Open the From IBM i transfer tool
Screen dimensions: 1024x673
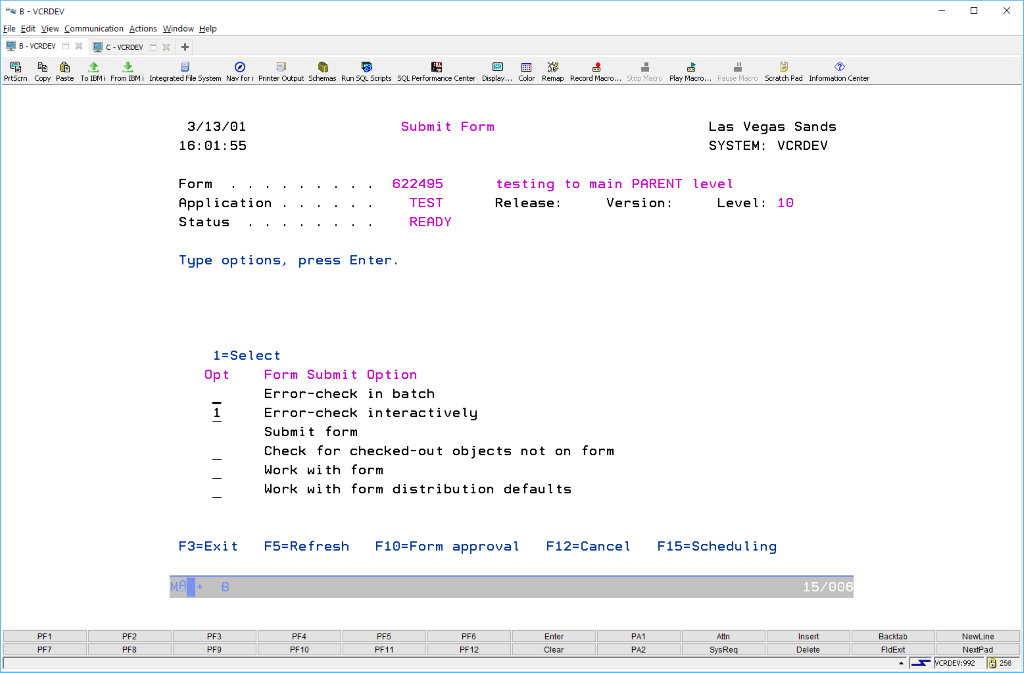coord(127,71)
